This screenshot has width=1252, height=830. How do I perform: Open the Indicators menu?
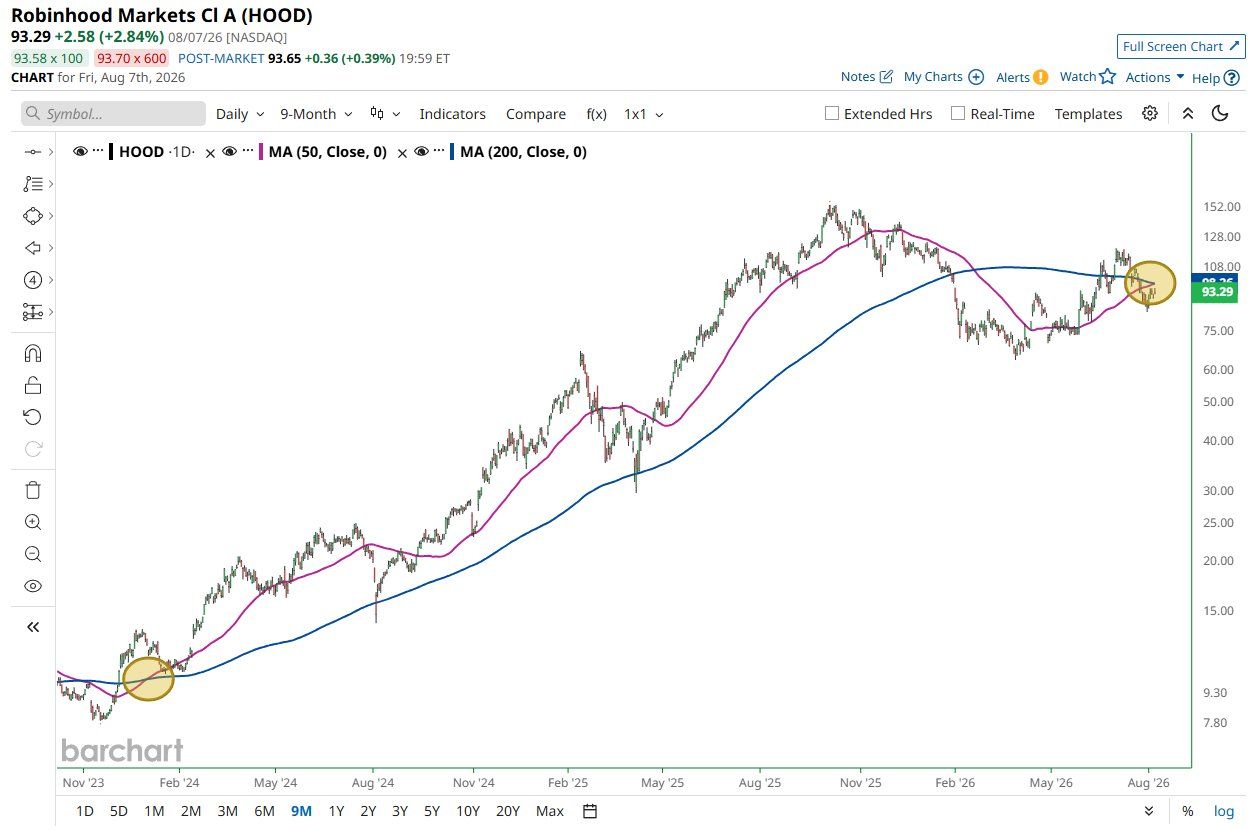[x=452, y=114]
